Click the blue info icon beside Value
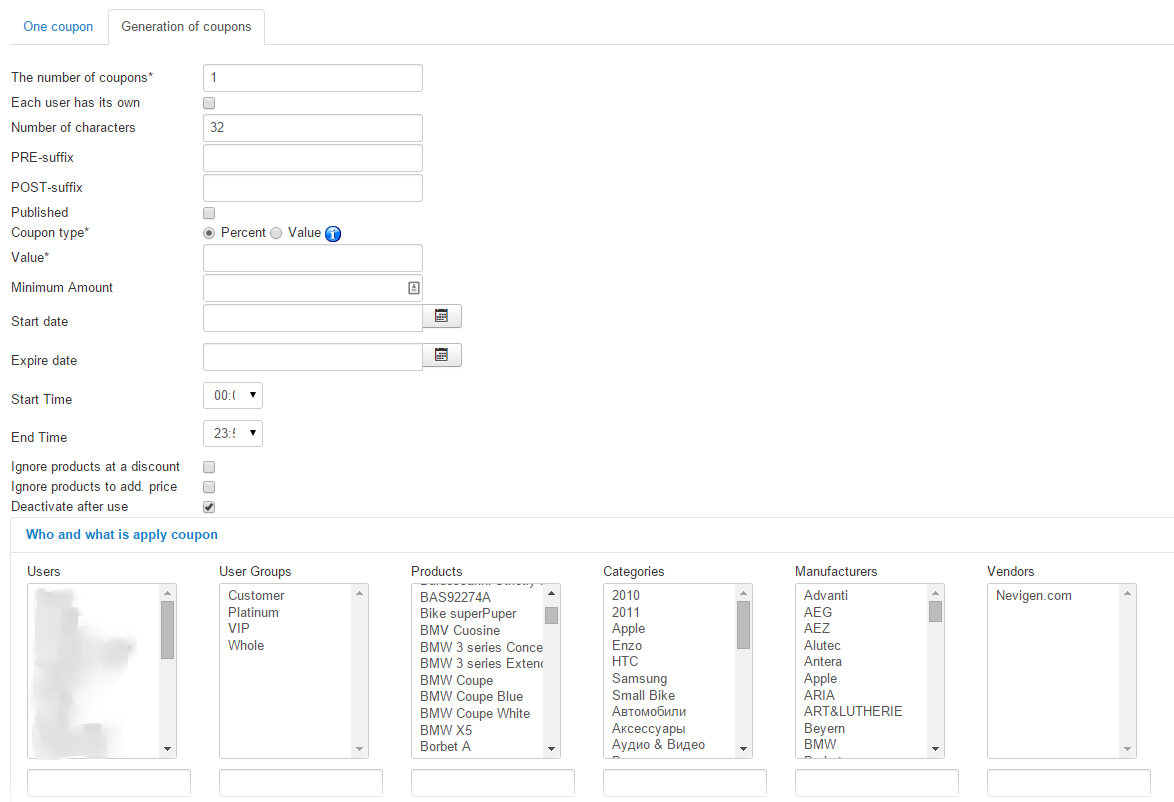1174x802 pixels. click(333, 234)
